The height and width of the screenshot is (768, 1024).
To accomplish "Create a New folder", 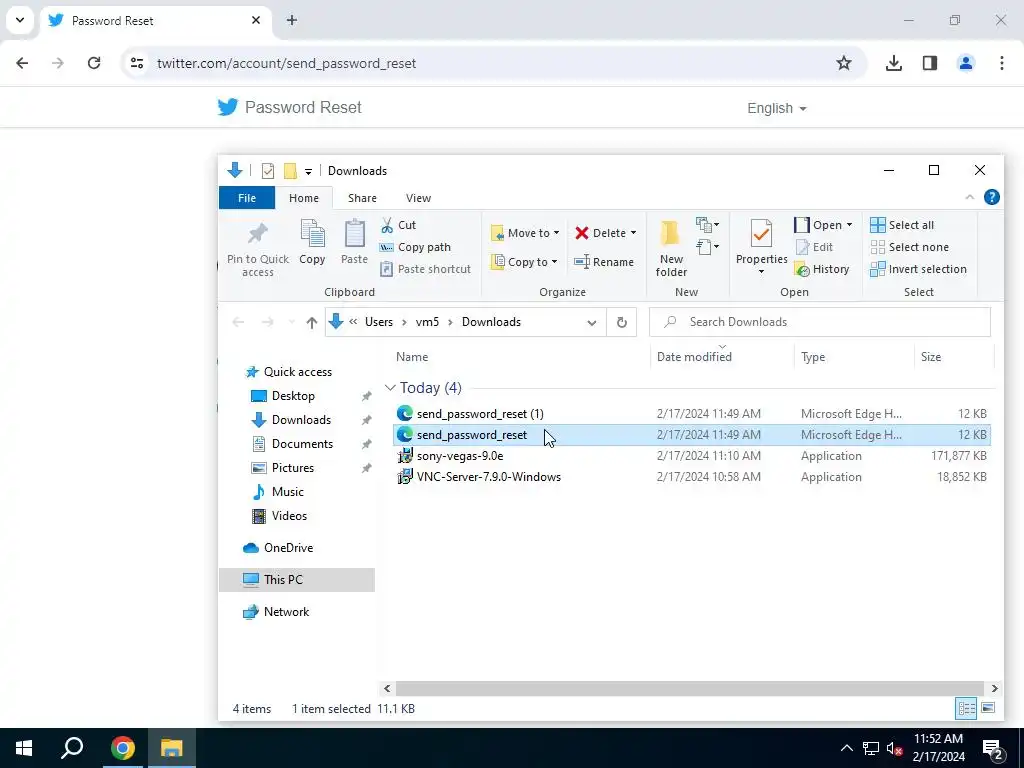I will [671, 249].
